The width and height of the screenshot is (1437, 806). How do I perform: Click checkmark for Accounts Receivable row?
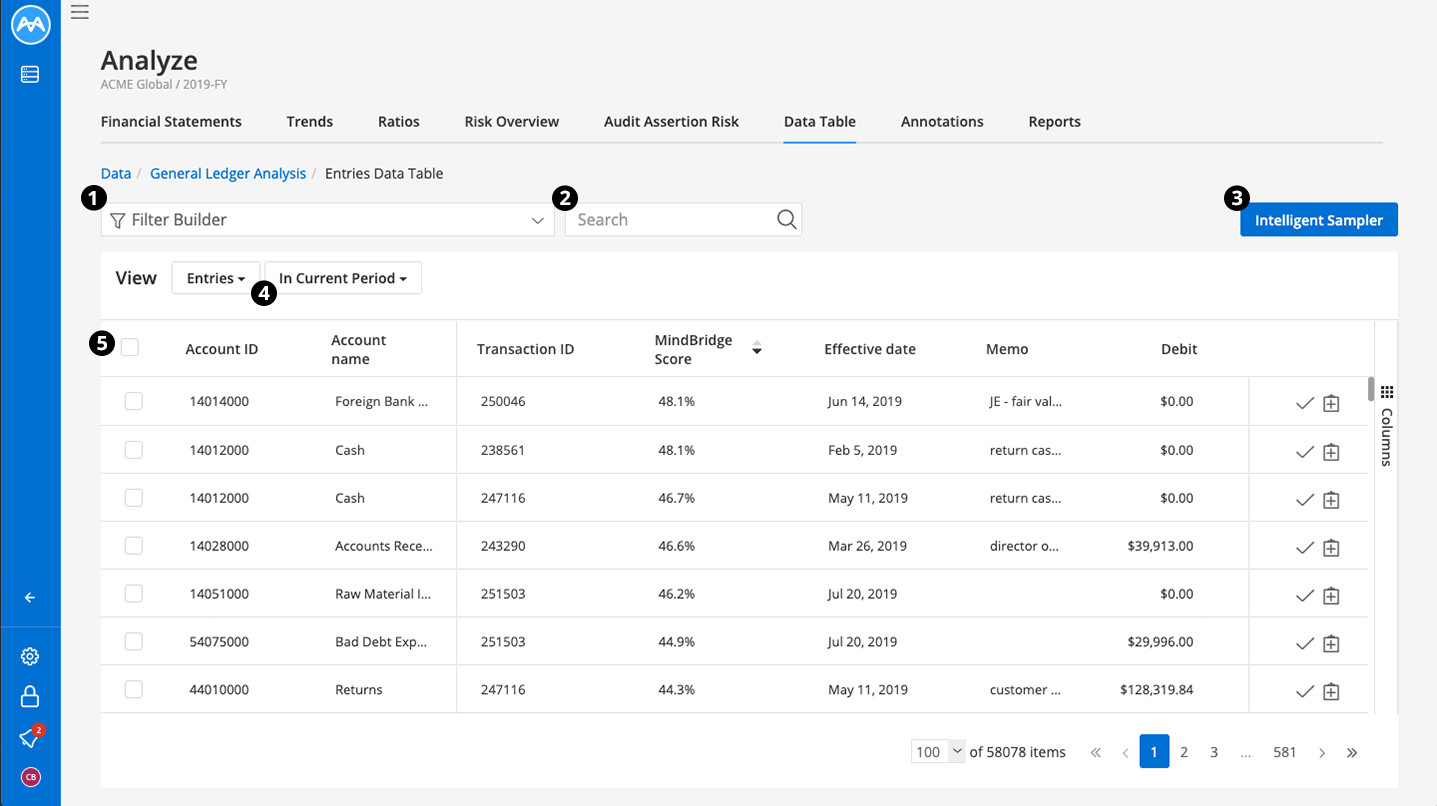1304,547
